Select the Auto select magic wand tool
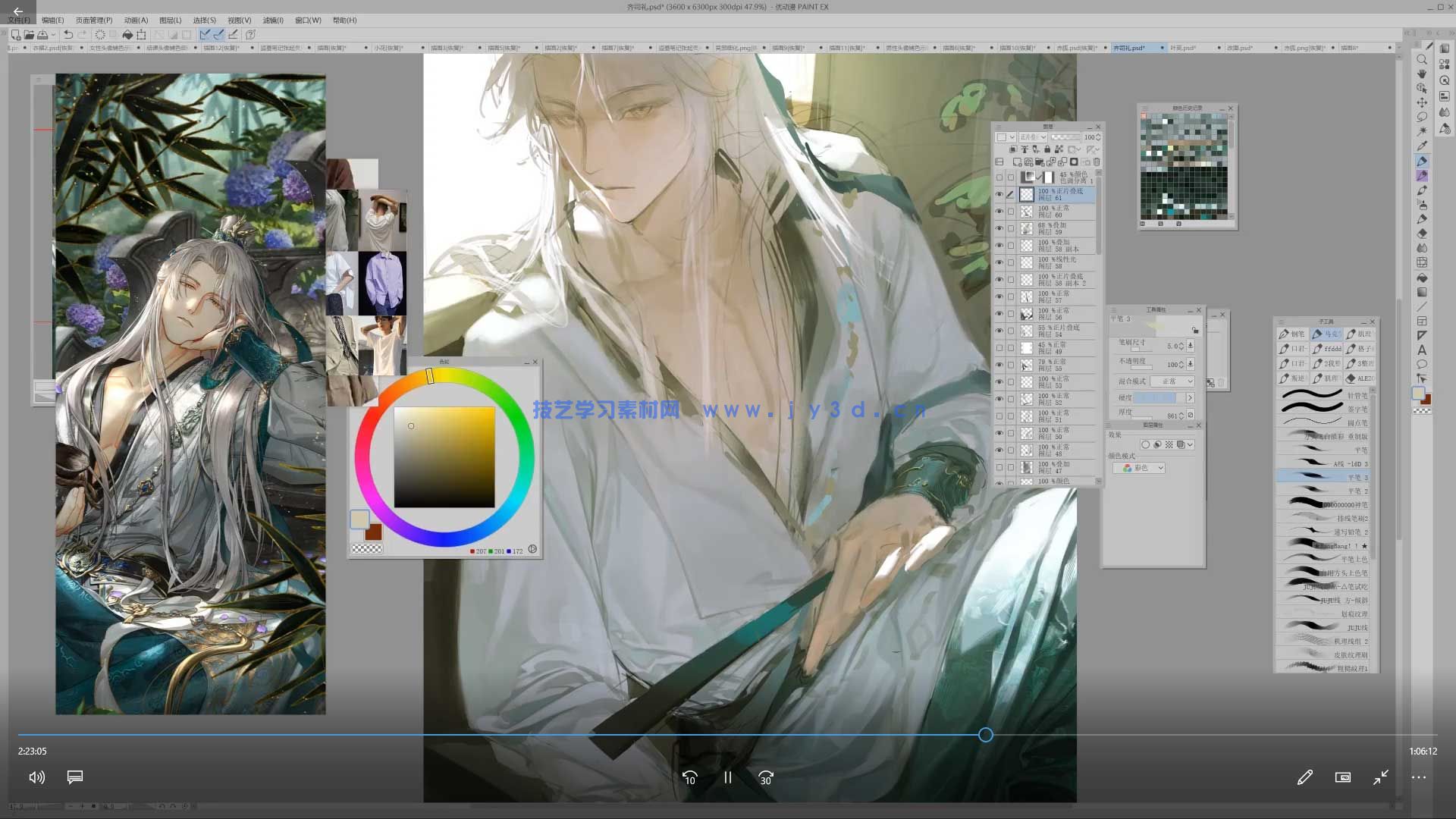 click(x=1422, y=131)
